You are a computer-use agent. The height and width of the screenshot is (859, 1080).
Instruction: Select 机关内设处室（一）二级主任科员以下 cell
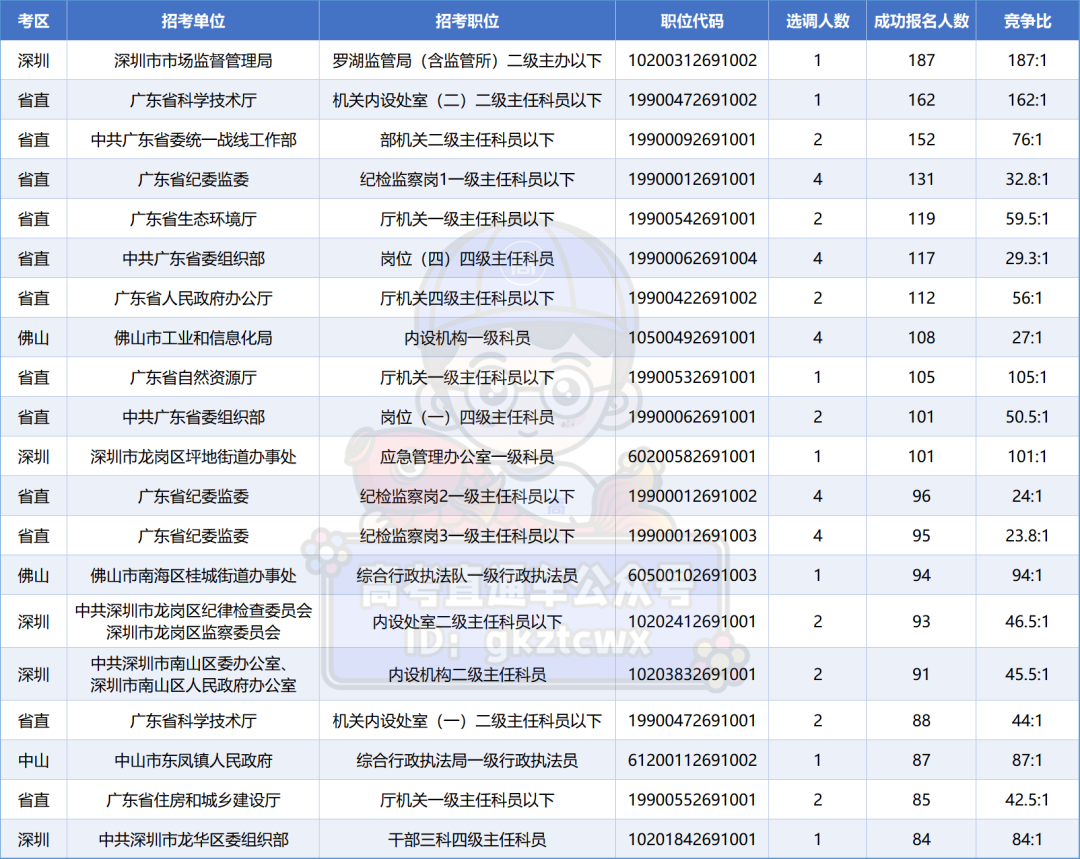tap(467, 721)
